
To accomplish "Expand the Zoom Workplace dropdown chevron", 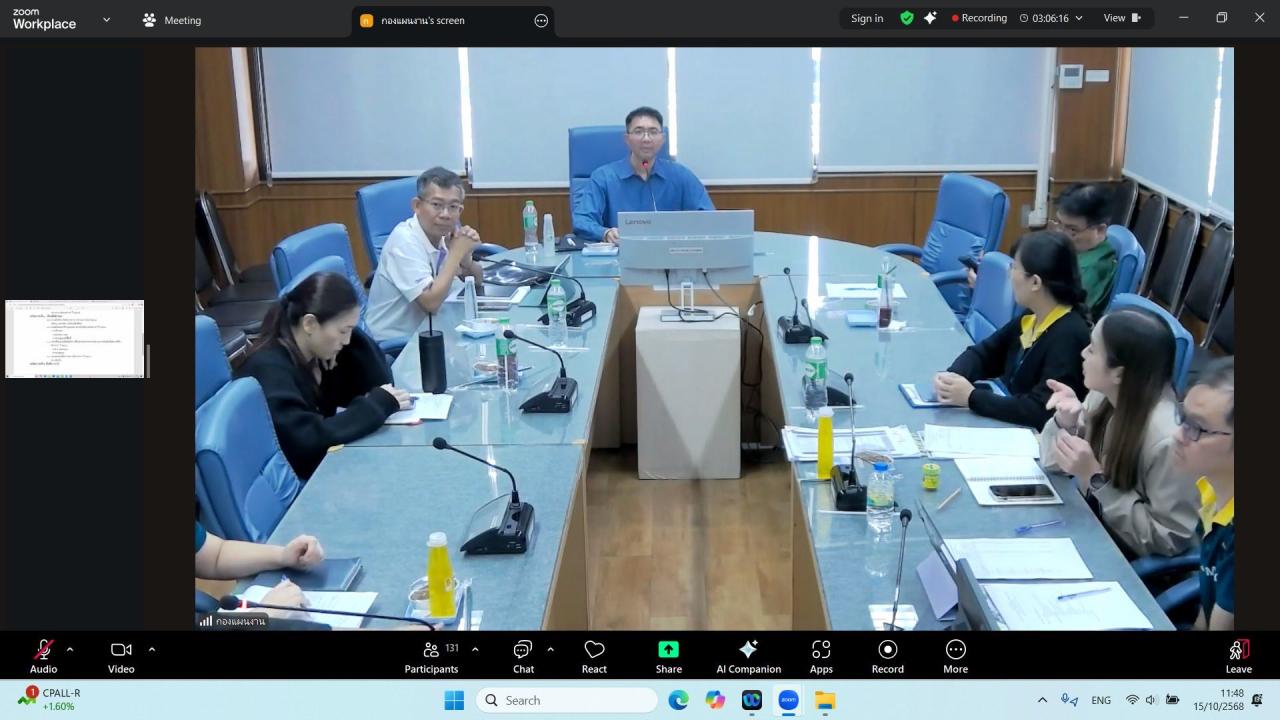I will pyautogui.click(x=107, y=19).
